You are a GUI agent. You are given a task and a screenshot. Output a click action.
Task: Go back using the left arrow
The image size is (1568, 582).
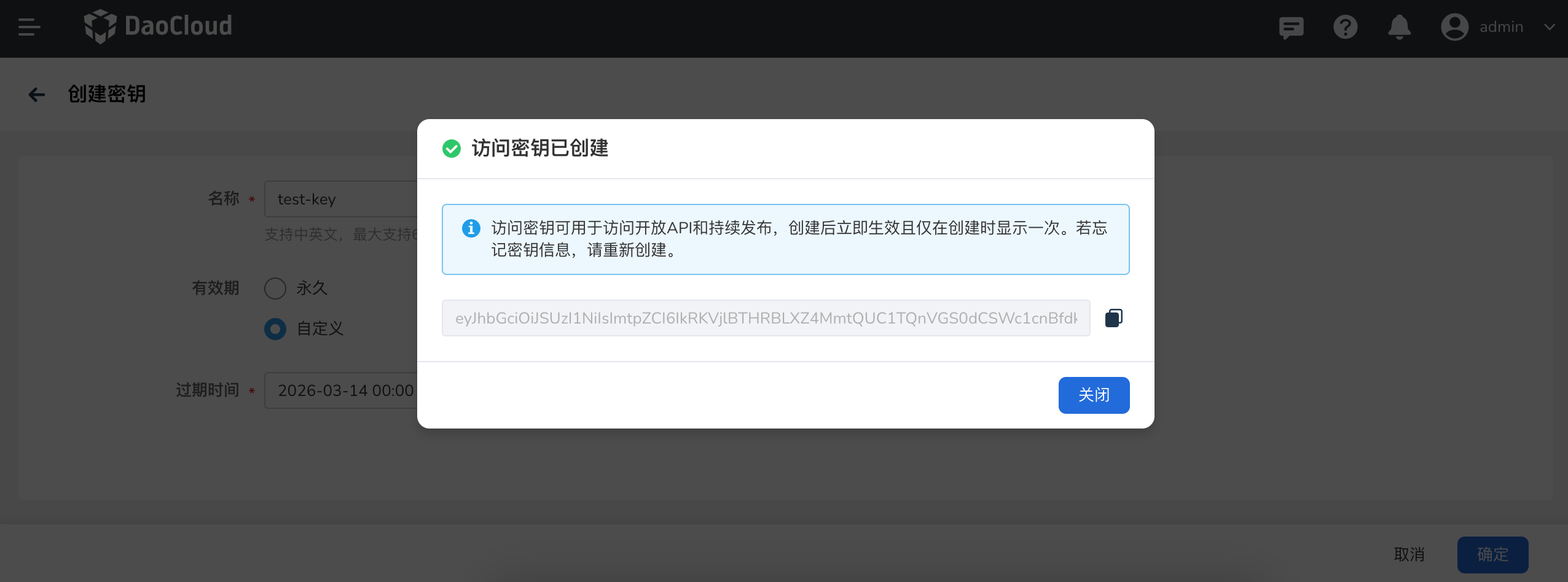pyautogui.click(x=37, y=95)
